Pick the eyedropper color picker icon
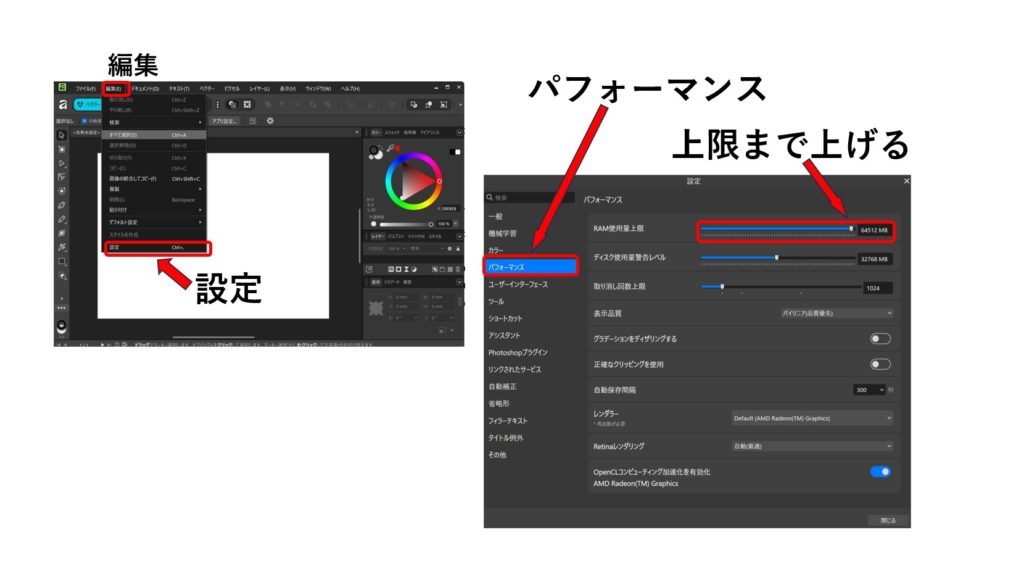The height and width of the screenshot is (569, 1024). [x=390, y=148]
